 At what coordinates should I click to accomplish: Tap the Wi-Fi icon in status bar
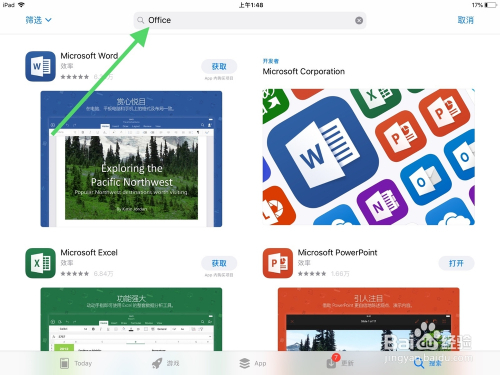21,5
